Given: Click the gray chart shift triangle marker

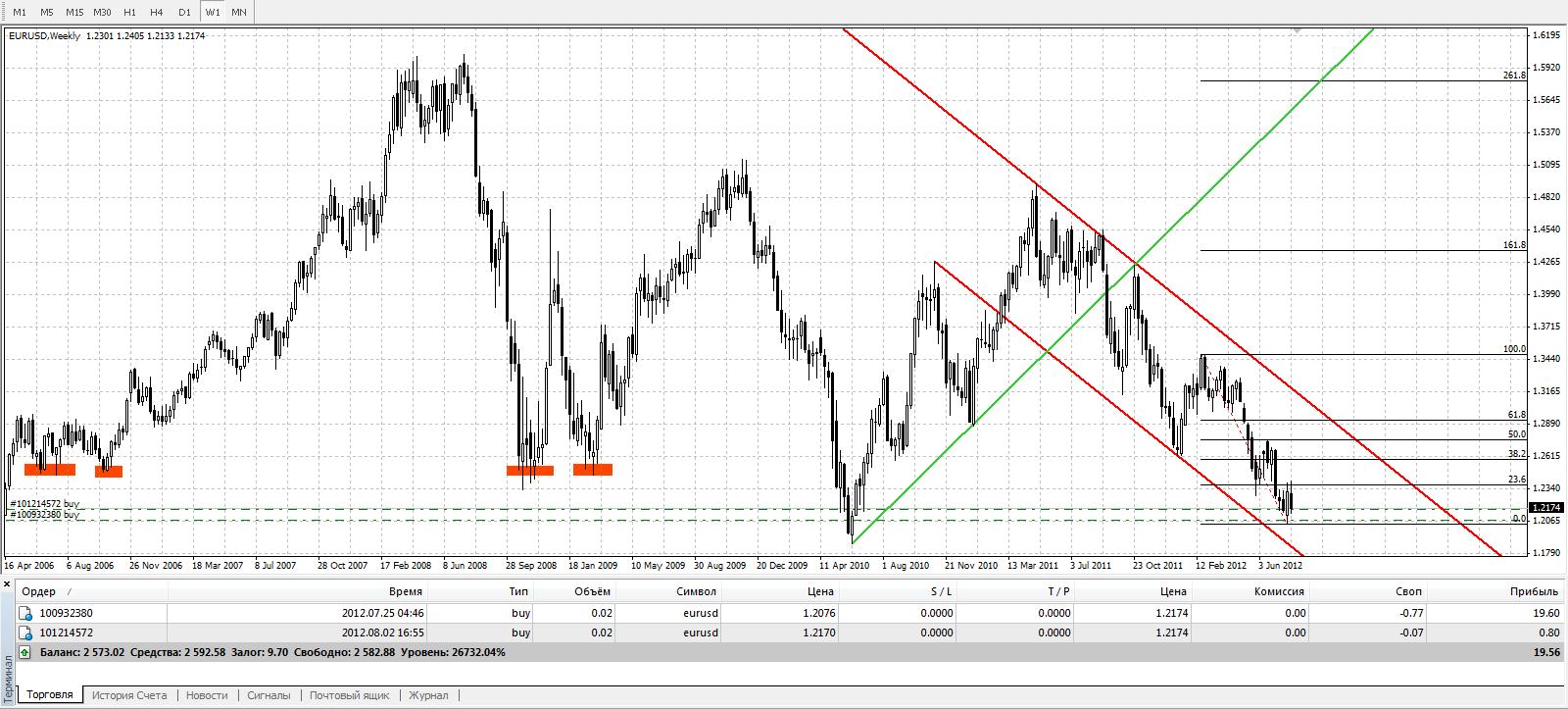Looking at the screenshot, I should (x=1297, y=31).
